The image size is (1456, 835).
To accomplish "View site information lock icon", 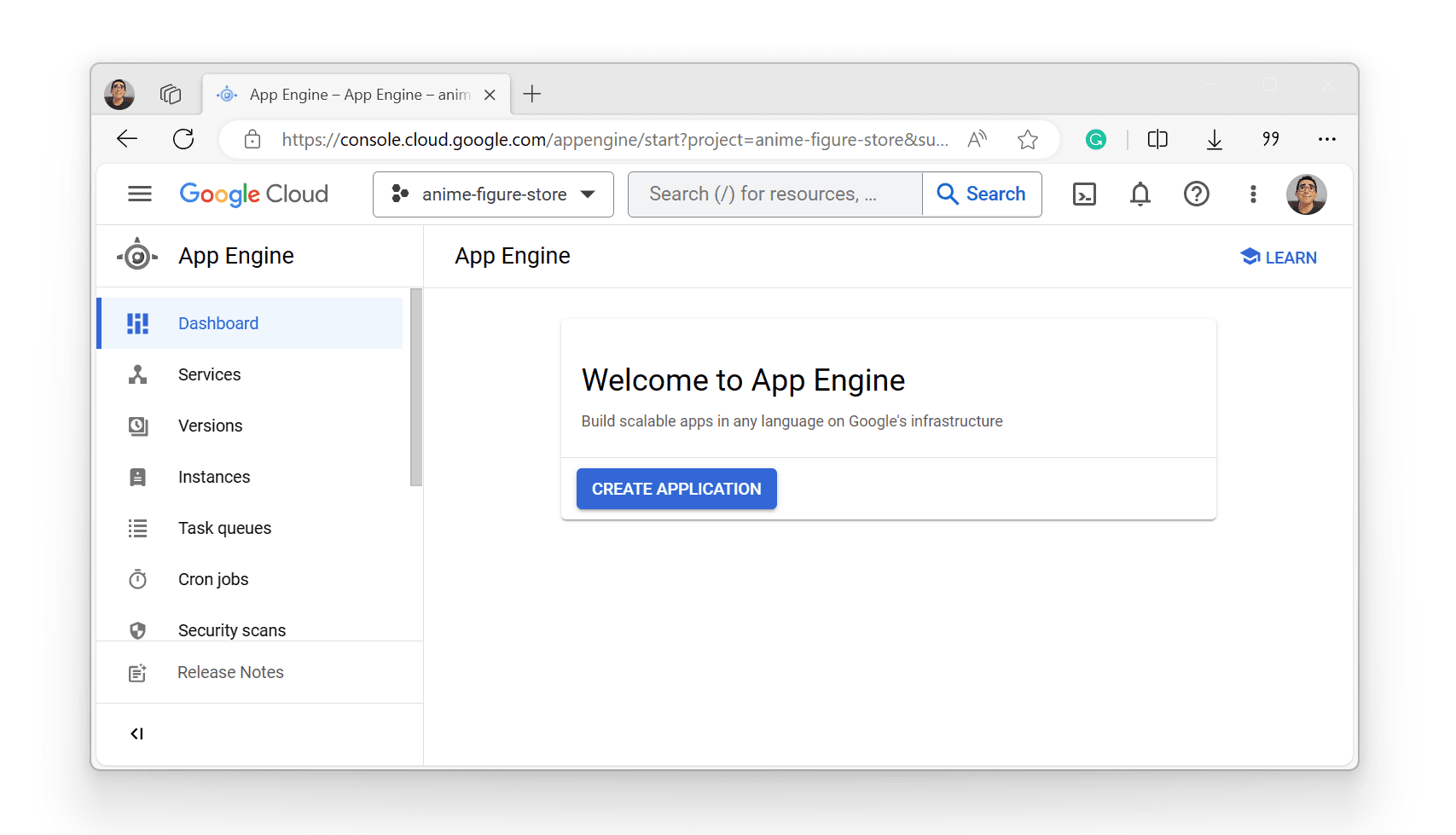I will [x=252, y=139].
